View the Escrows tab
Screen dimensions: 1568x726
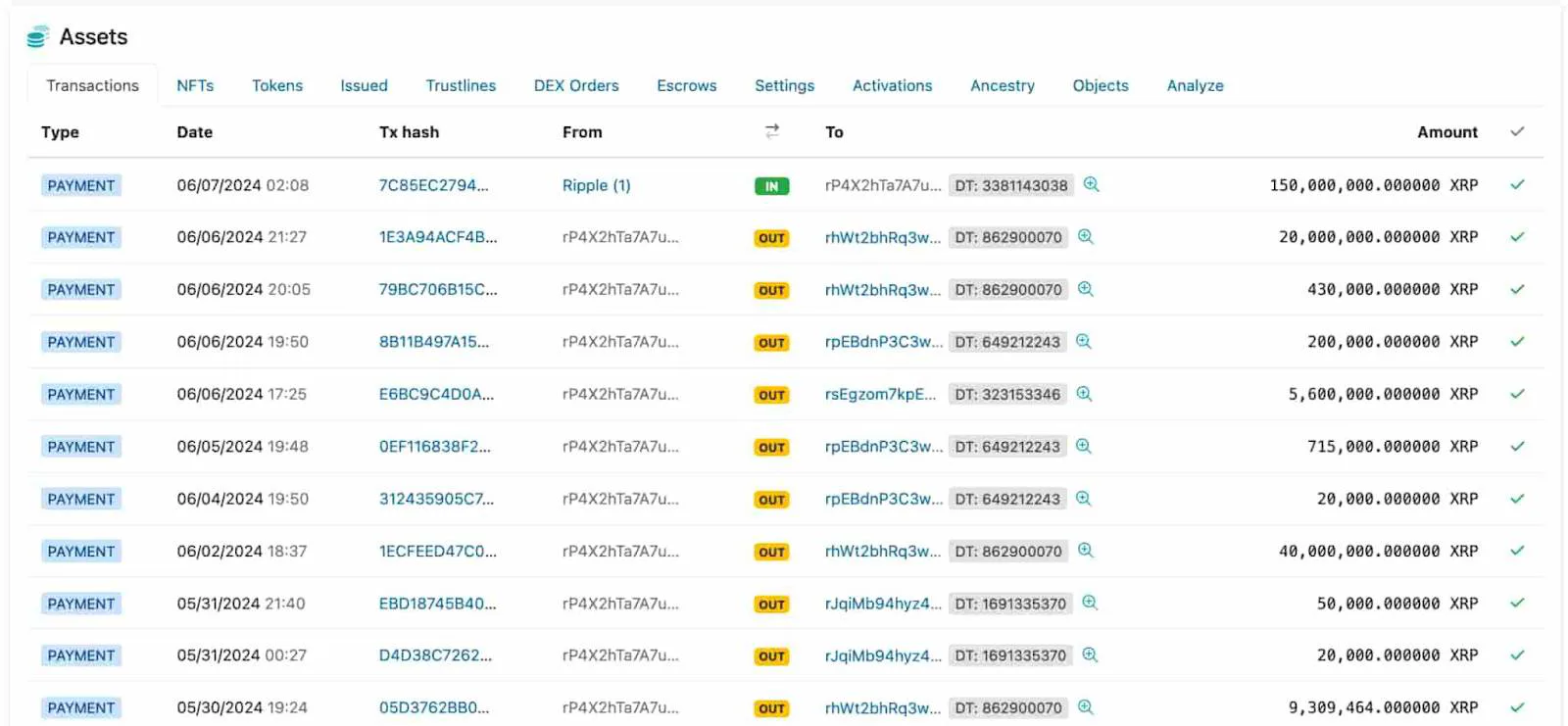687,85
